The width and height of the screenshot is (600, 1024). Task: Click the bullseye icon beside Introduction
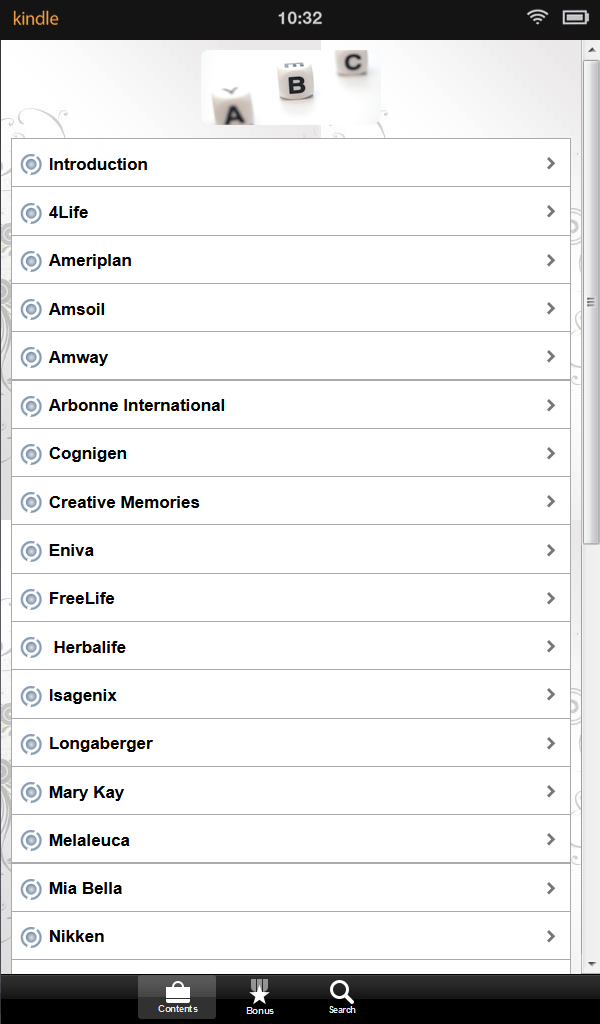click(x=30, y=163)
